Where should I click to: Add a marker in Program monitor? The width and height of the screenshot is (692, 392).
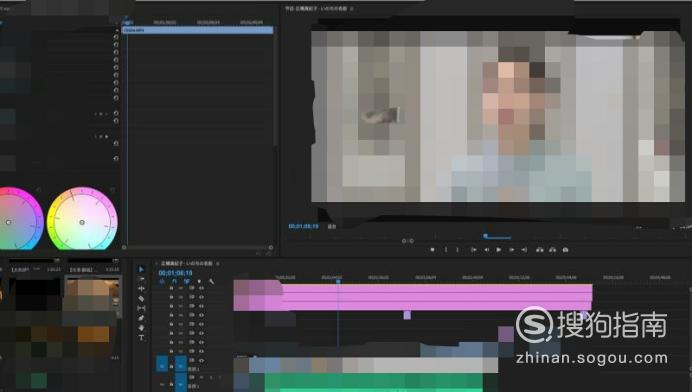click(x=432, y=250)
